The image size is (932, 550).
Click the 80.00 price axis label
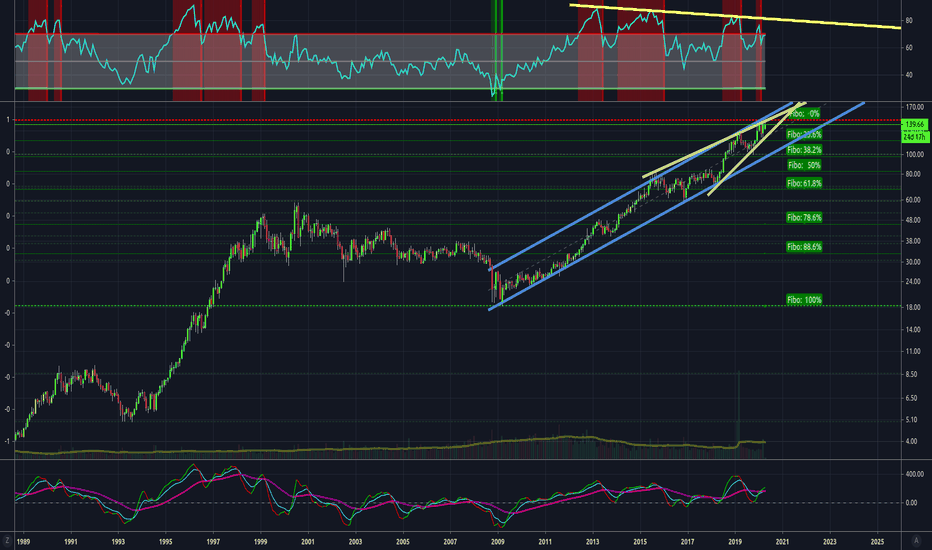[x=914, y=174]
